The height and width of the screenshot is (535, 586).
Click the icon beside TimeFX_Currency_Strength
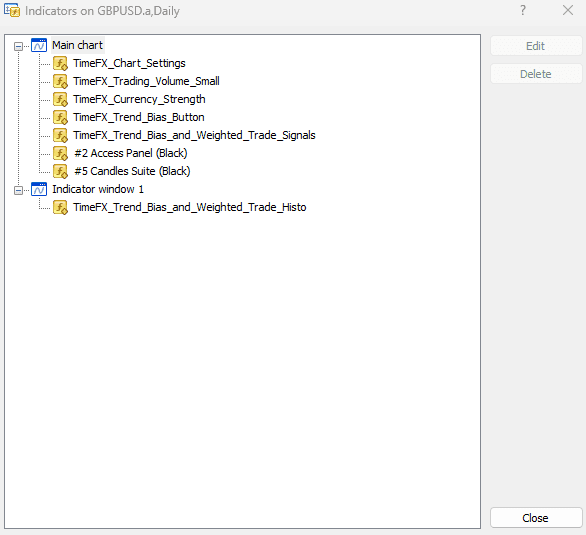(60, 99)
